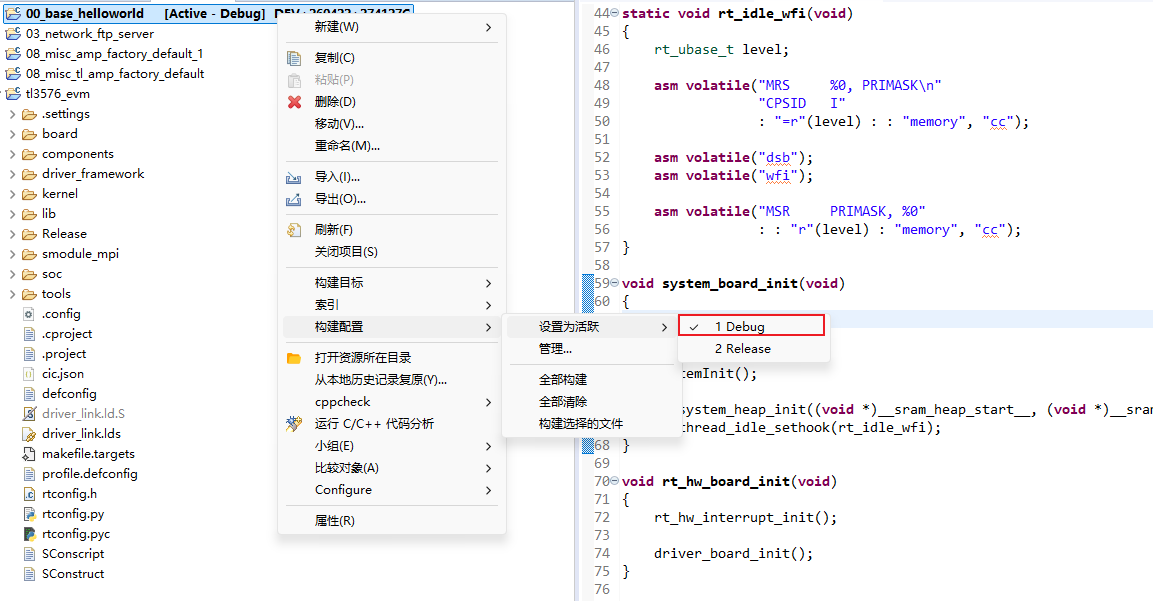Click the Refresh (刷新) icon
The width and height of the screenshot is (1153, 601).
point(293,230)
